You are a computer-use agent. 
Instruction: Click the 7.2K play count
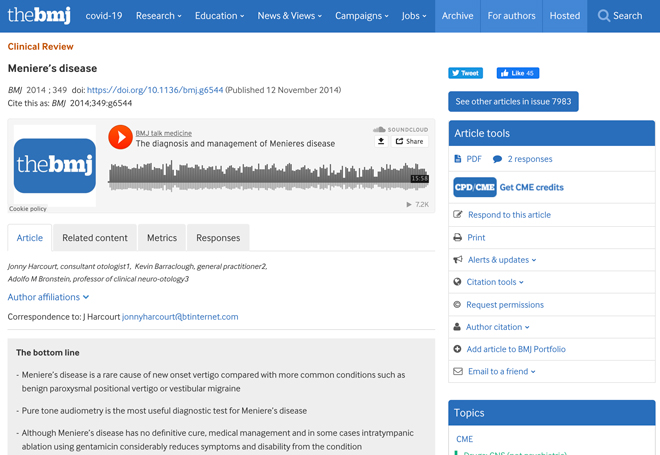[418, 205]
